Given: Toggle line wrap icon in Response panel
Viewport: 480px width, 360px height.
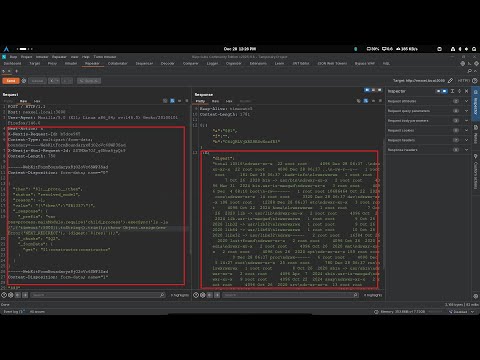Looking at the screenshot, I should pyautogui.click(x=366, y=101).
